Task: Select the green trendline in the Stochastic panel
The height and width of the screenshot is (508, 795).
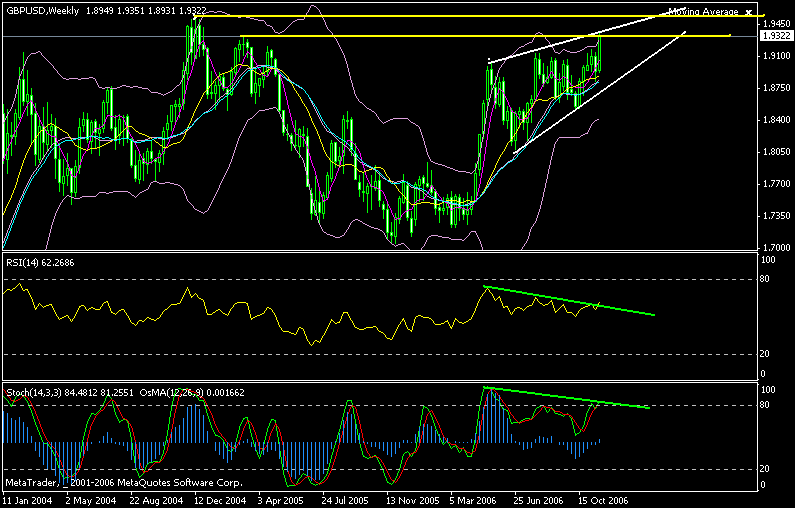Action: coord(566,397)
